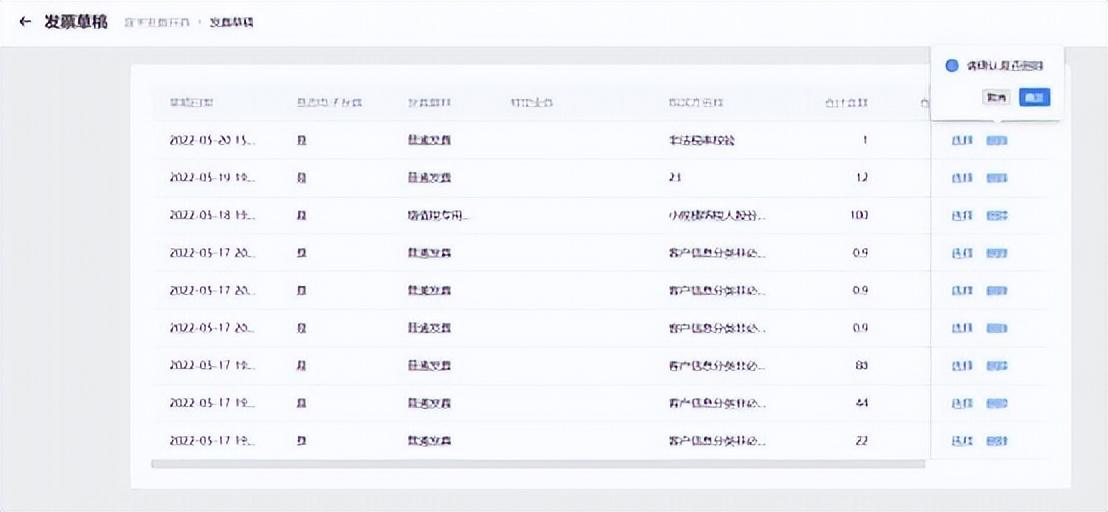Click the date cell 2022-05-20 15...
The height and width of the screenshot is (512, 1108).
pyautogui.click(x=213, y=140)
